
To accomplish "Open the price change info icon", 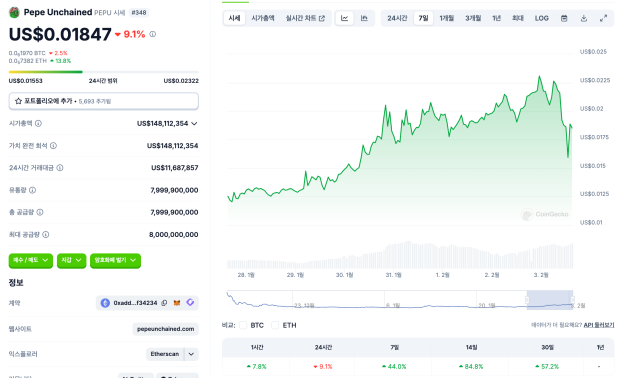I will [153, 34].
